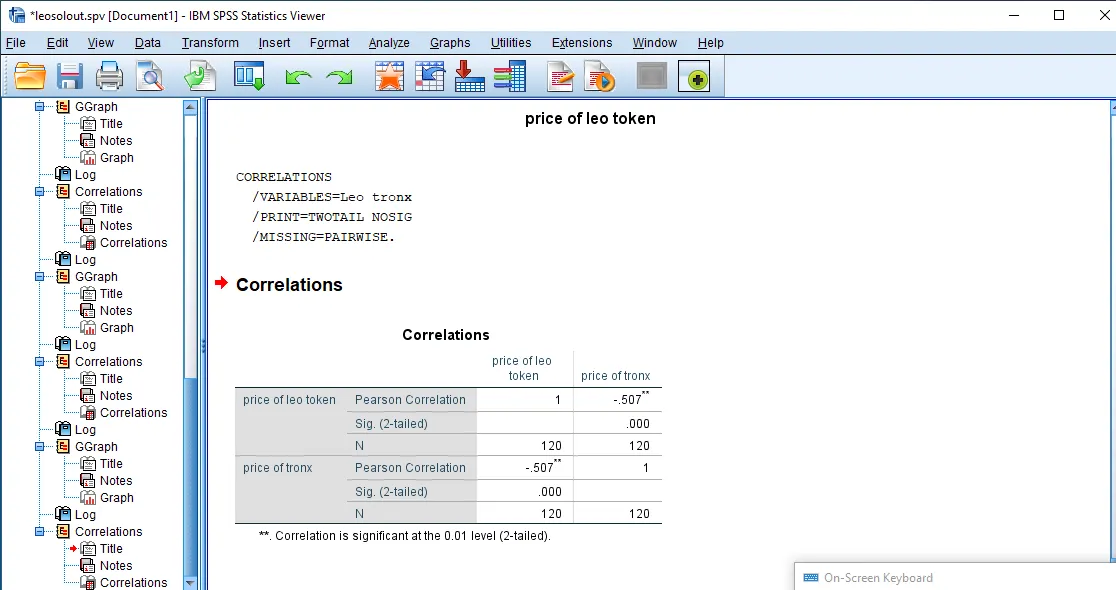Click the 'price of leo token' output title

tap(590, 118)
